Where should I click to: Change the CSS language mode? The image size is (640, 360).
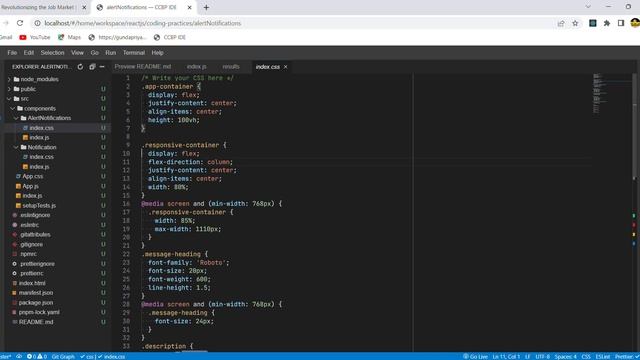[586, 356]
